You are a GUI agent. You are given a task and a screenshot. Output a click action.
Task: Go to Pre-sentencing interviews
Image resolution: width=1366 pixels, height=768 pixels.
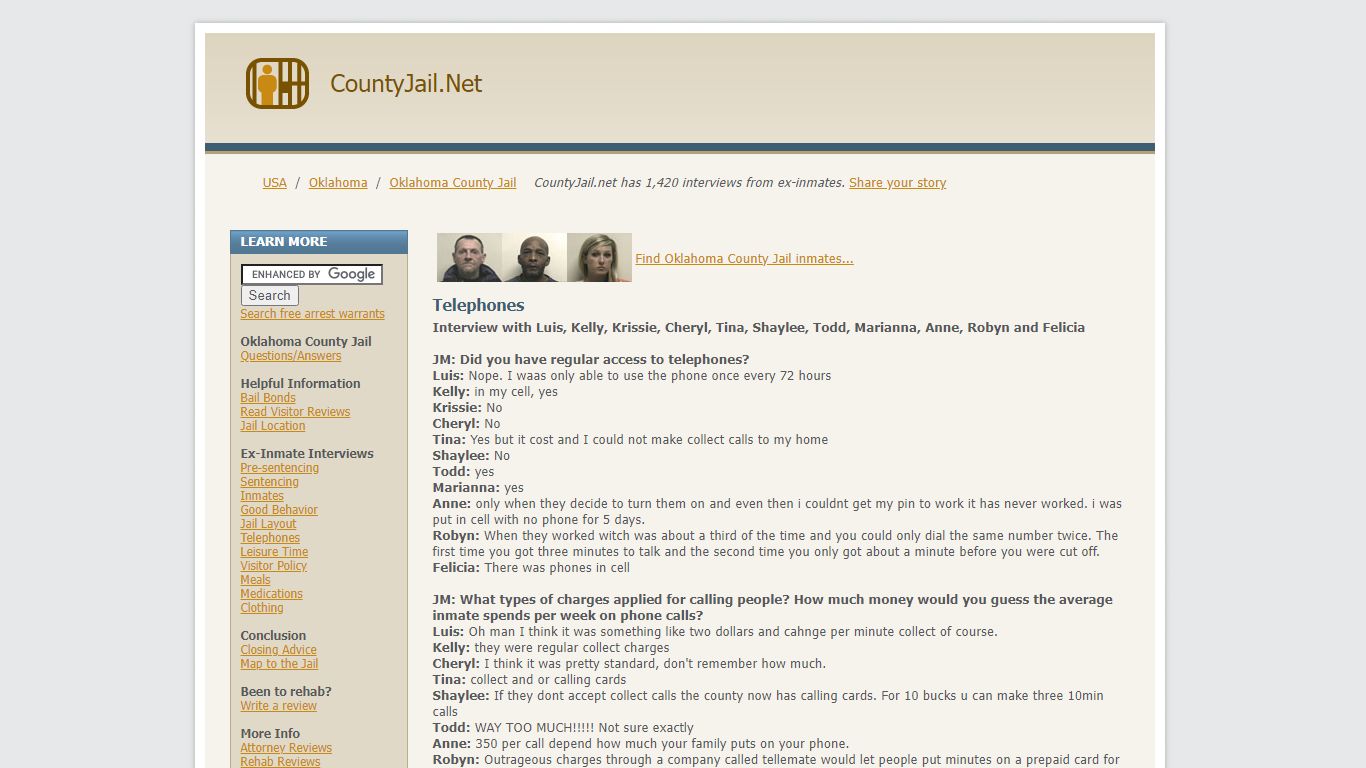[x=280, y=468]
